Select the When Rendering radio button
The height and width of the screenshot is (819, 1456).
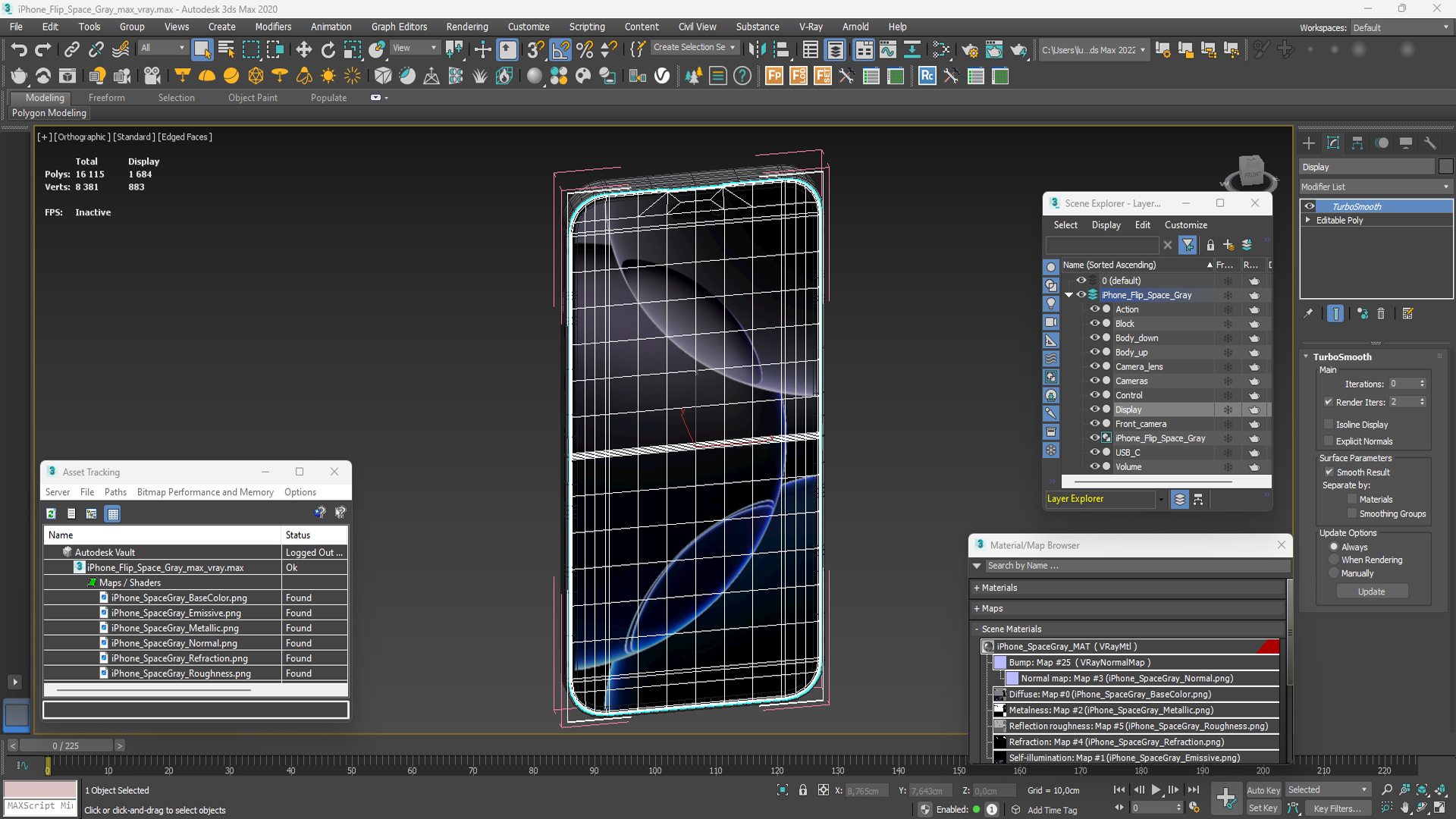[1334, 560]
